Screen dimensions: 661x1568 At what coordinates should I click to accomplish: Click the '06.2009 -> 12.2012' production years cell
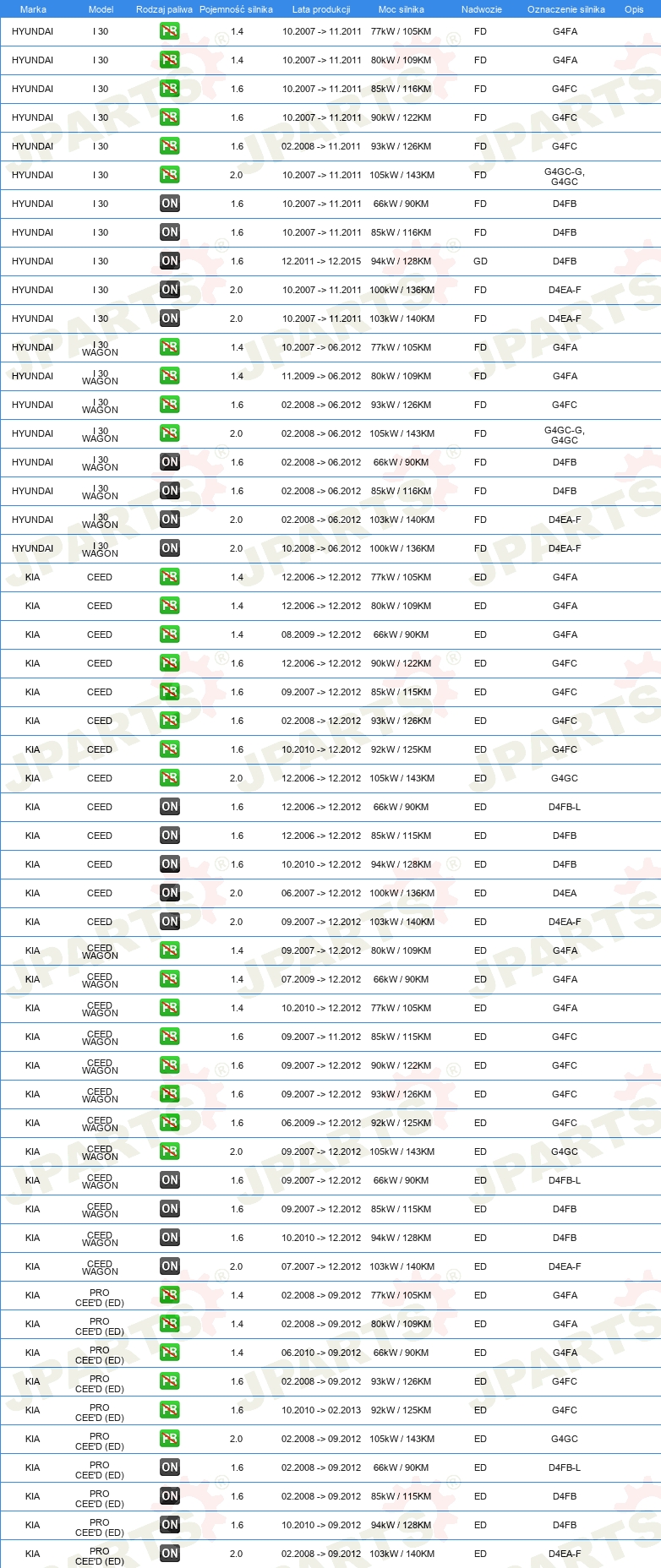point(321,1123)
